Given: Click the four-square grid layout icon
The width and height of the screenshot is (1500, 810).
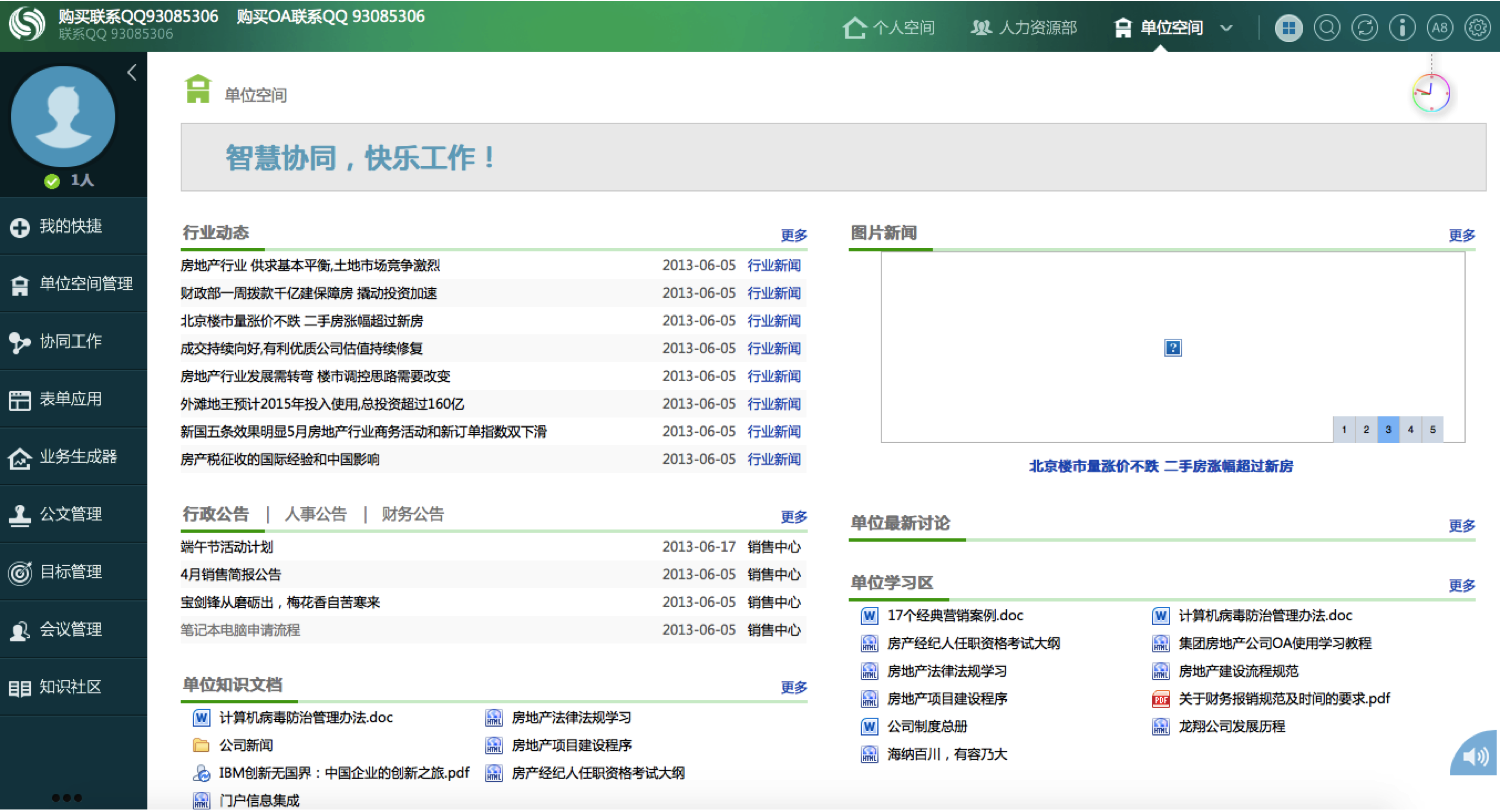Looking at the screenshot, I should 1289,28.
